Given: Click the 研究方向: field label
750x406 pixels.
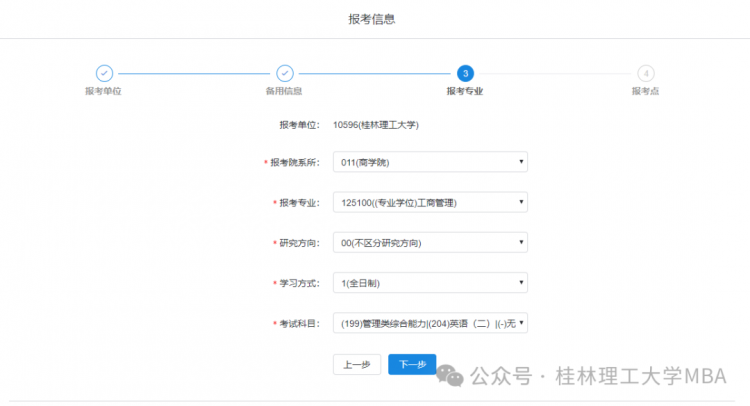Looking at the screenshot, I should [x=299, y=243].
